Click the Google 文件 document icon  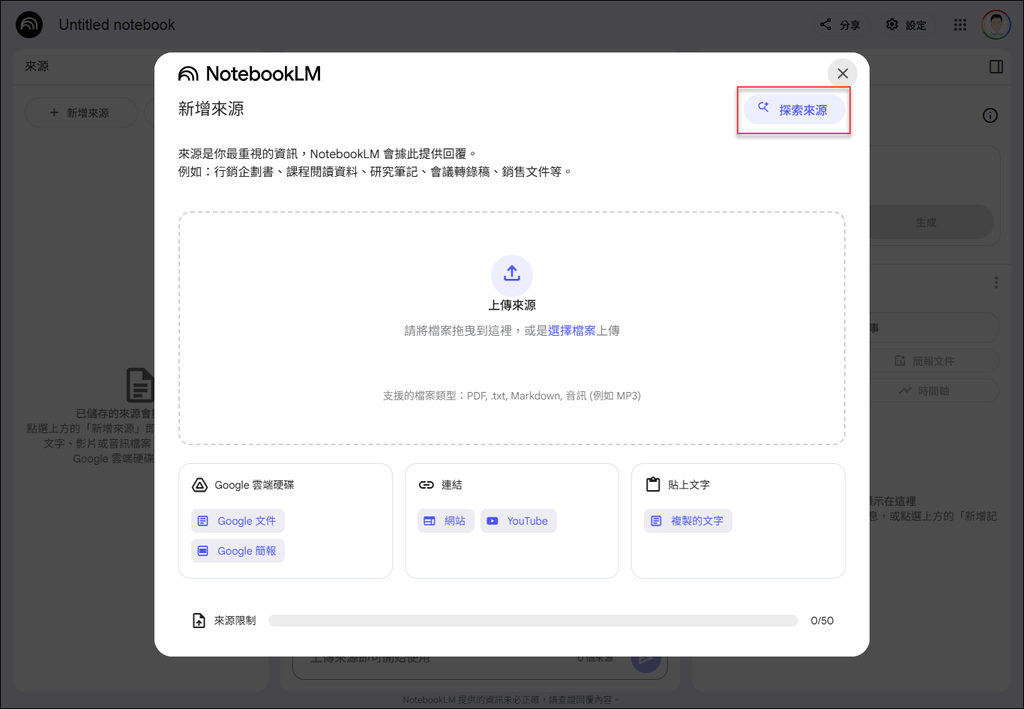203,521
